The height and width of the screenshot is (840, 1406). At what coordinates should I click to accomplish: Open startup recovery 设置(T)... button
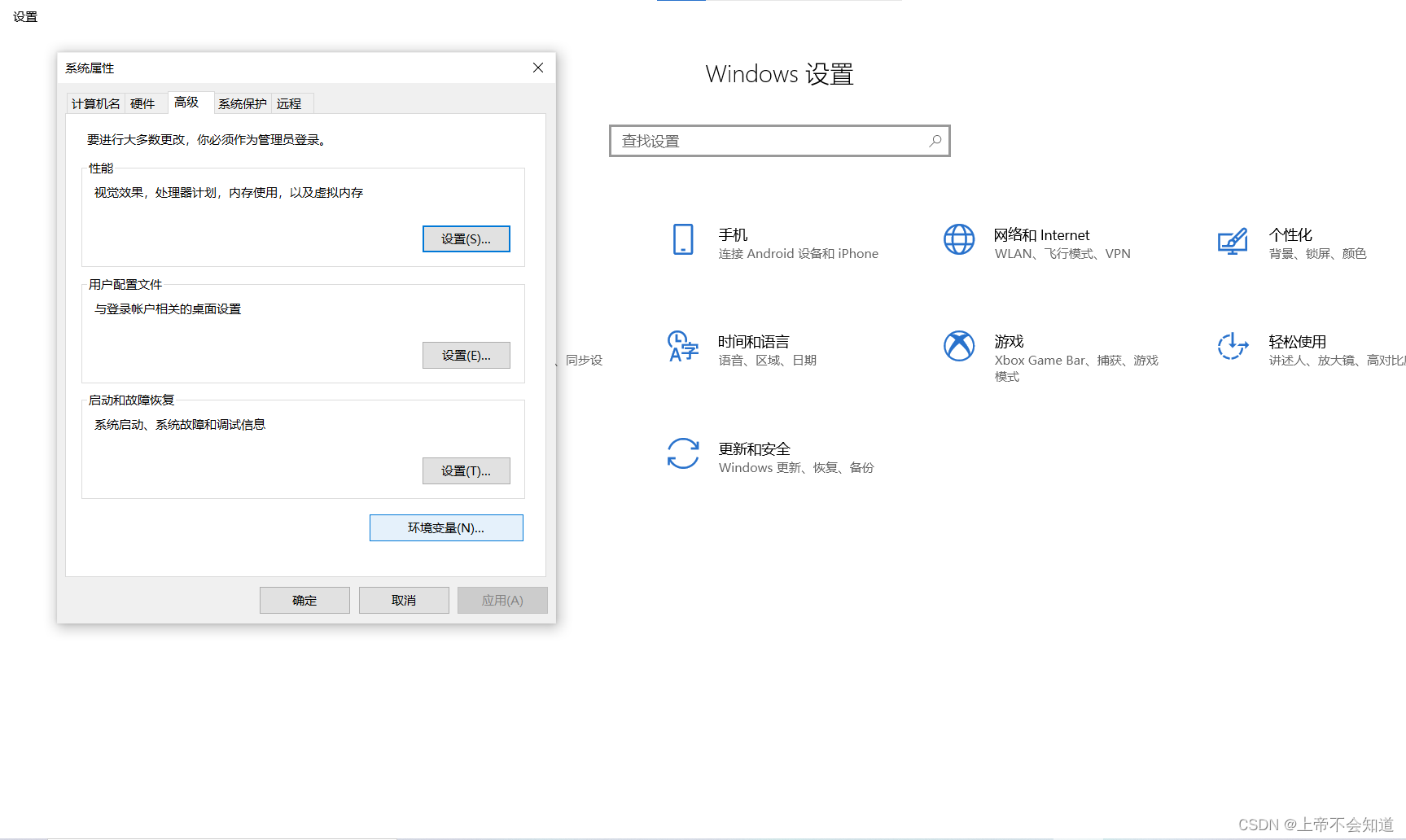point(466,470)
